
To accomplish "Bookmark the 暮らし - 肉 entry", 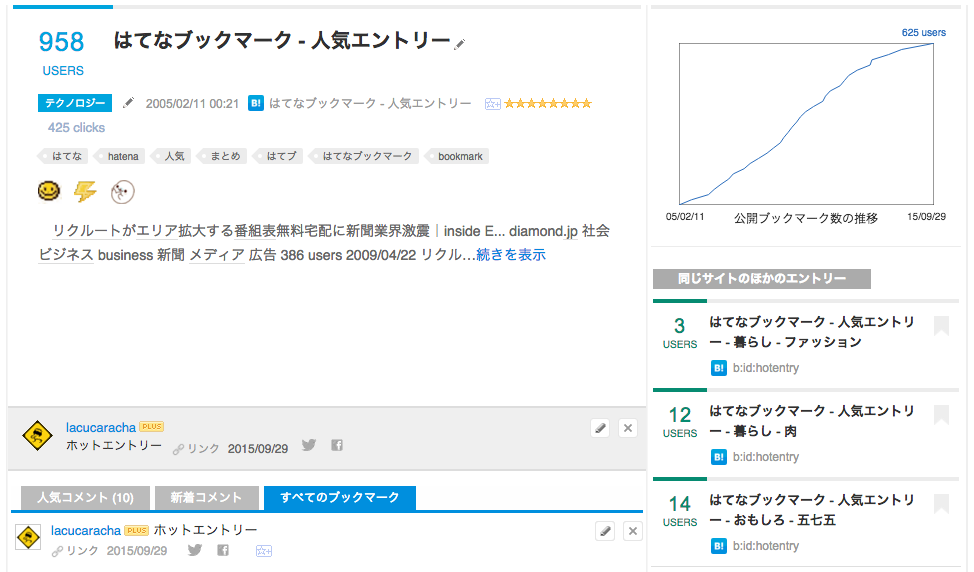I will coord(941,415).
